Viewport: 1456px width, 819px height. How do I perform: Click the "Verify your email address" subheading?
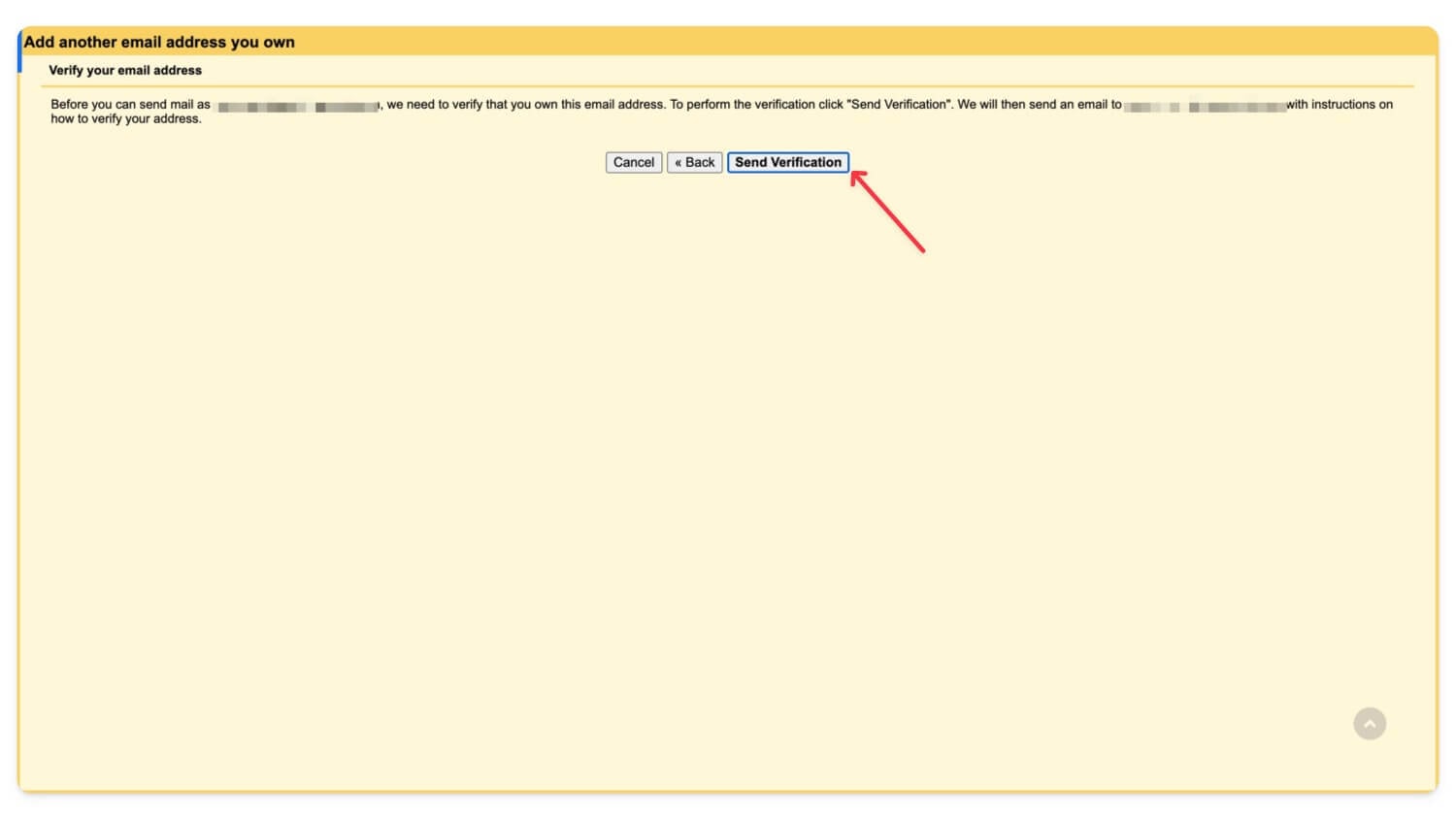tap(125, 70)
